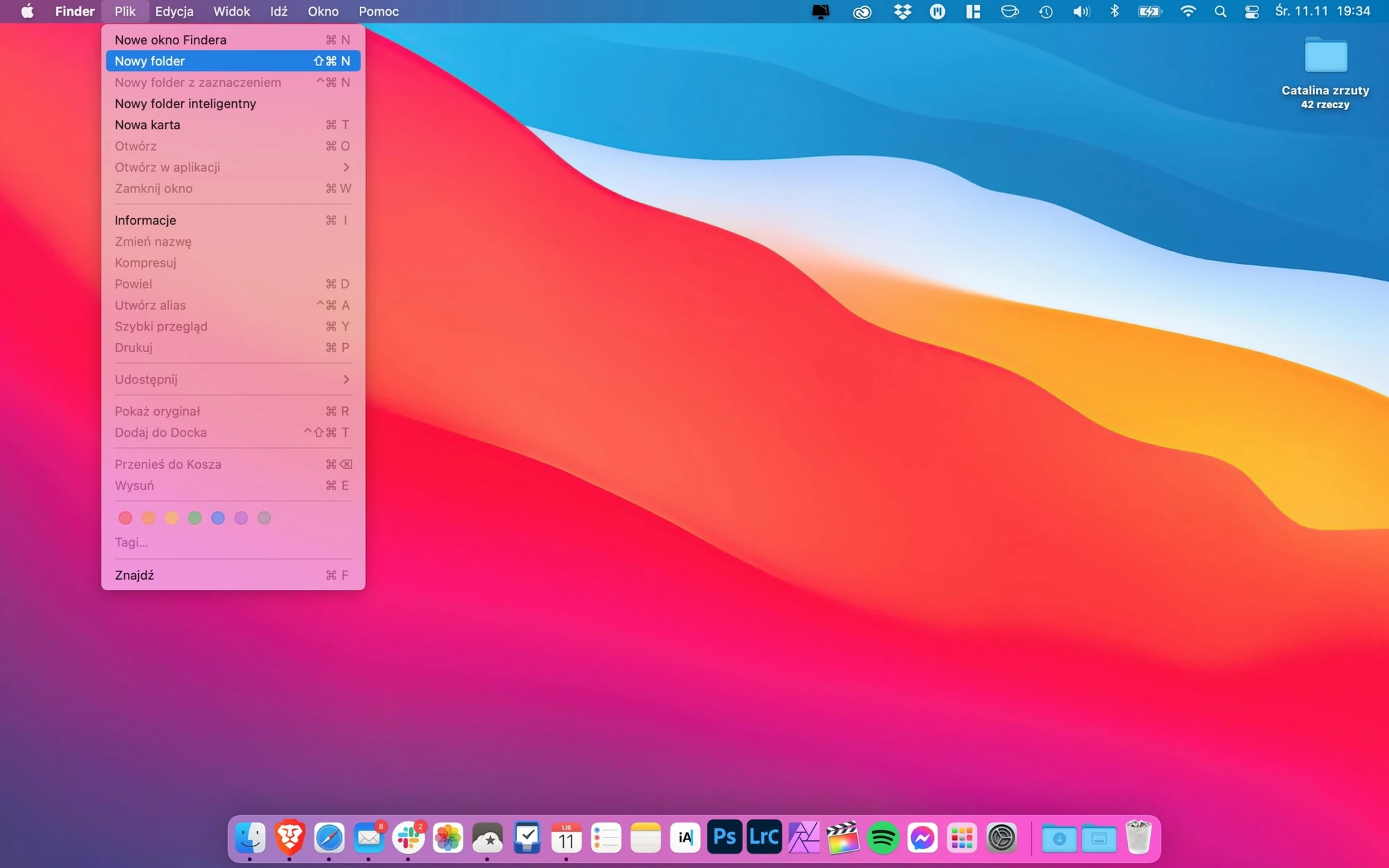The image size is (1389, 868).
Task: Open iA Writer from the Dock
Action: click(x=685, y=838)
